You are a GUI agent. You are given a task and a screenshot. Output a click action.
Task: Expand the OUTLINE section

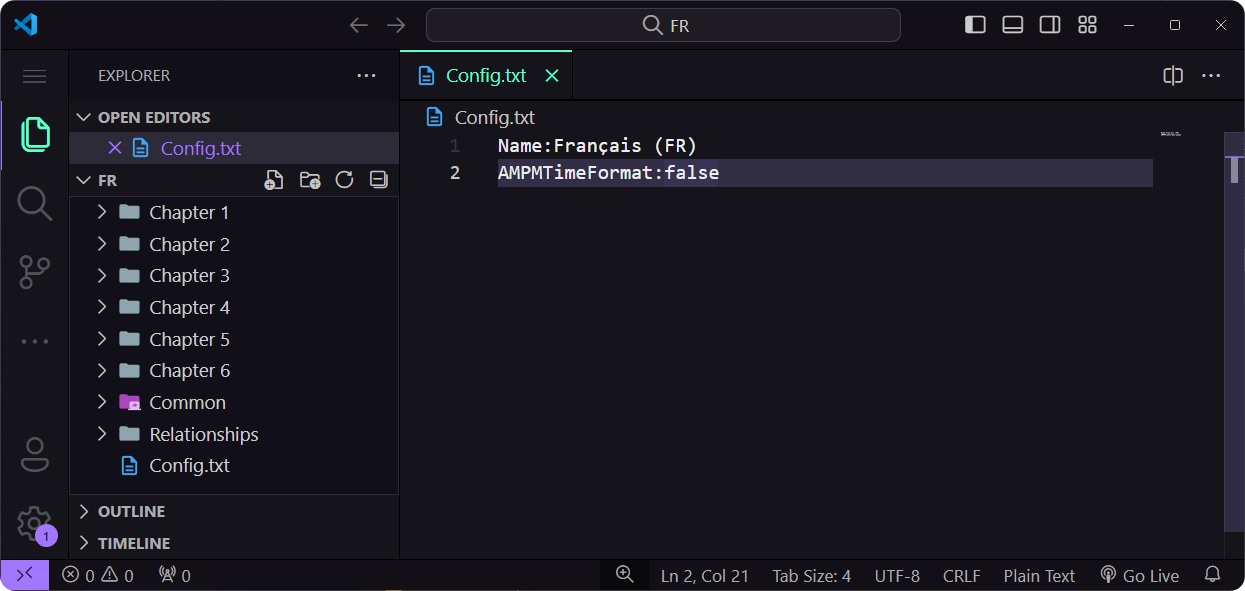pos(131,511)
